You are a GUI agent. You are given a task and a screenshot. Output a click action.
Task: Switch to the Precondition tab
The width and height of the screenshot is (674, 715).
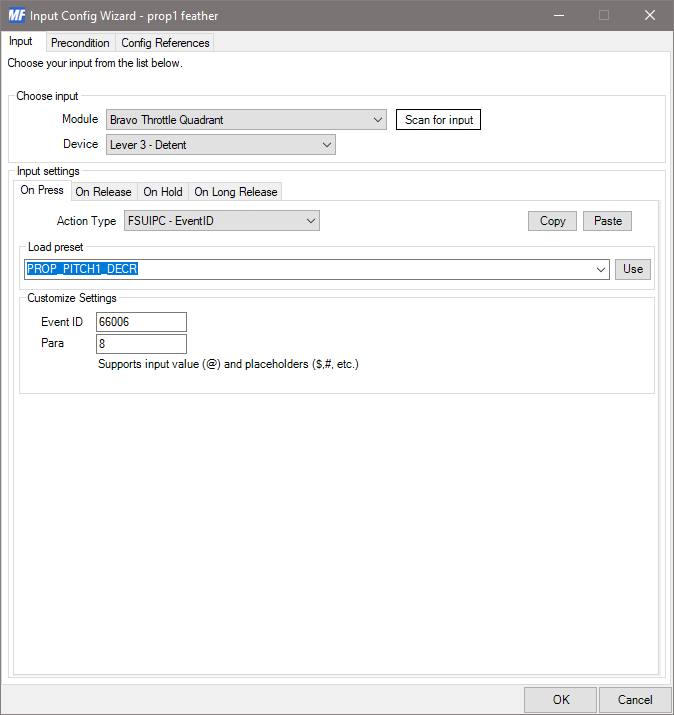click(80, 43)
